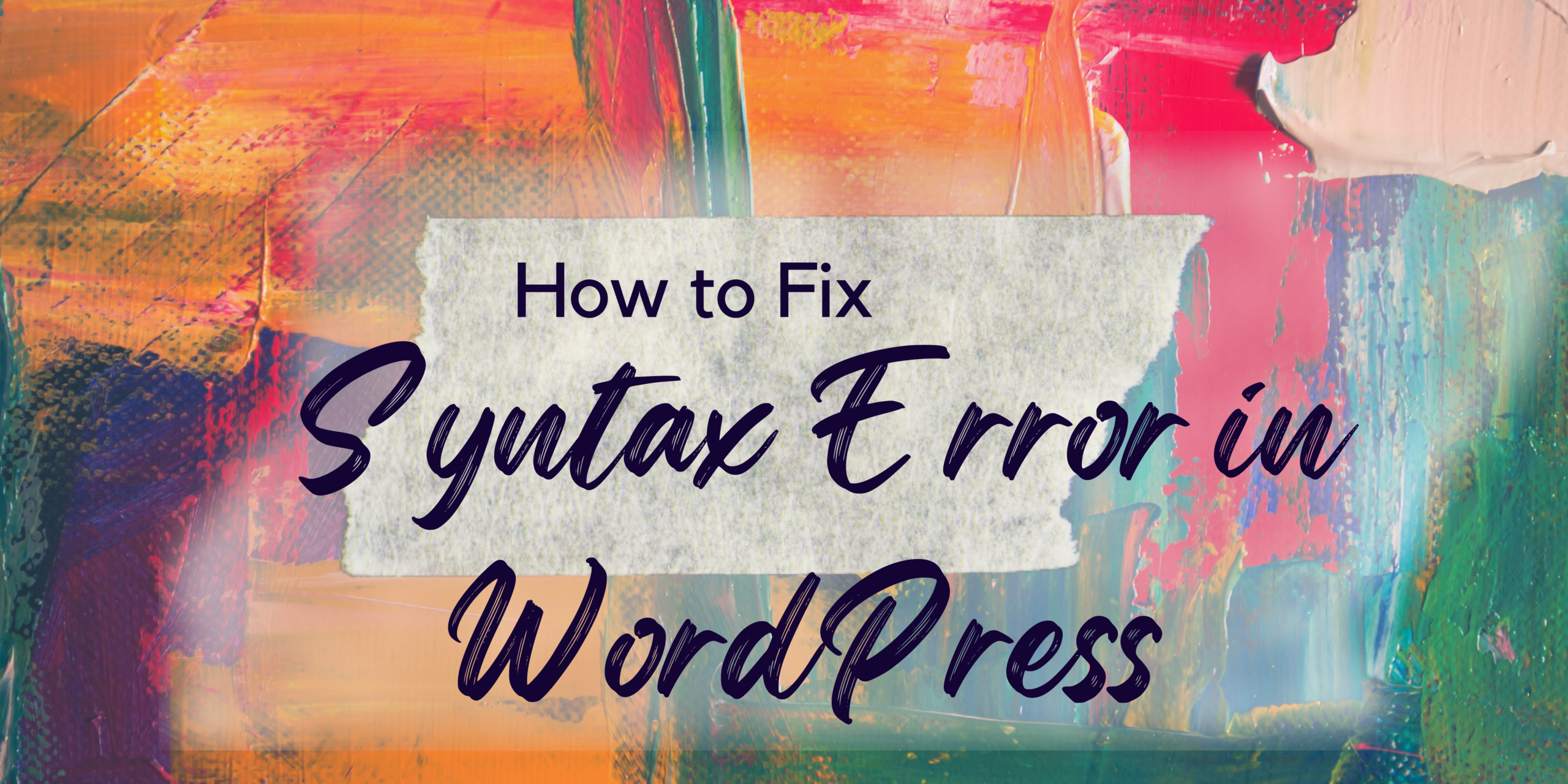1568x784 pixels.
Task: Click the teal green painted section
Action: (x=1450, y=550)
